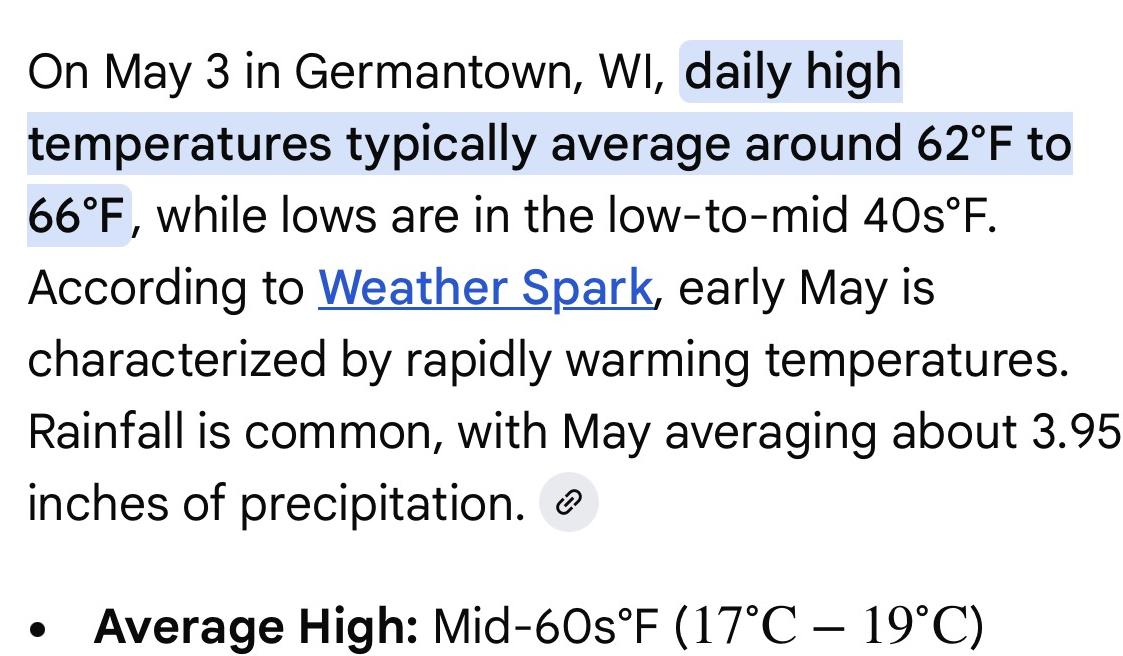
Task: Click 'characterized by rapidly warming temperatures' line
Action: point(548,360)
